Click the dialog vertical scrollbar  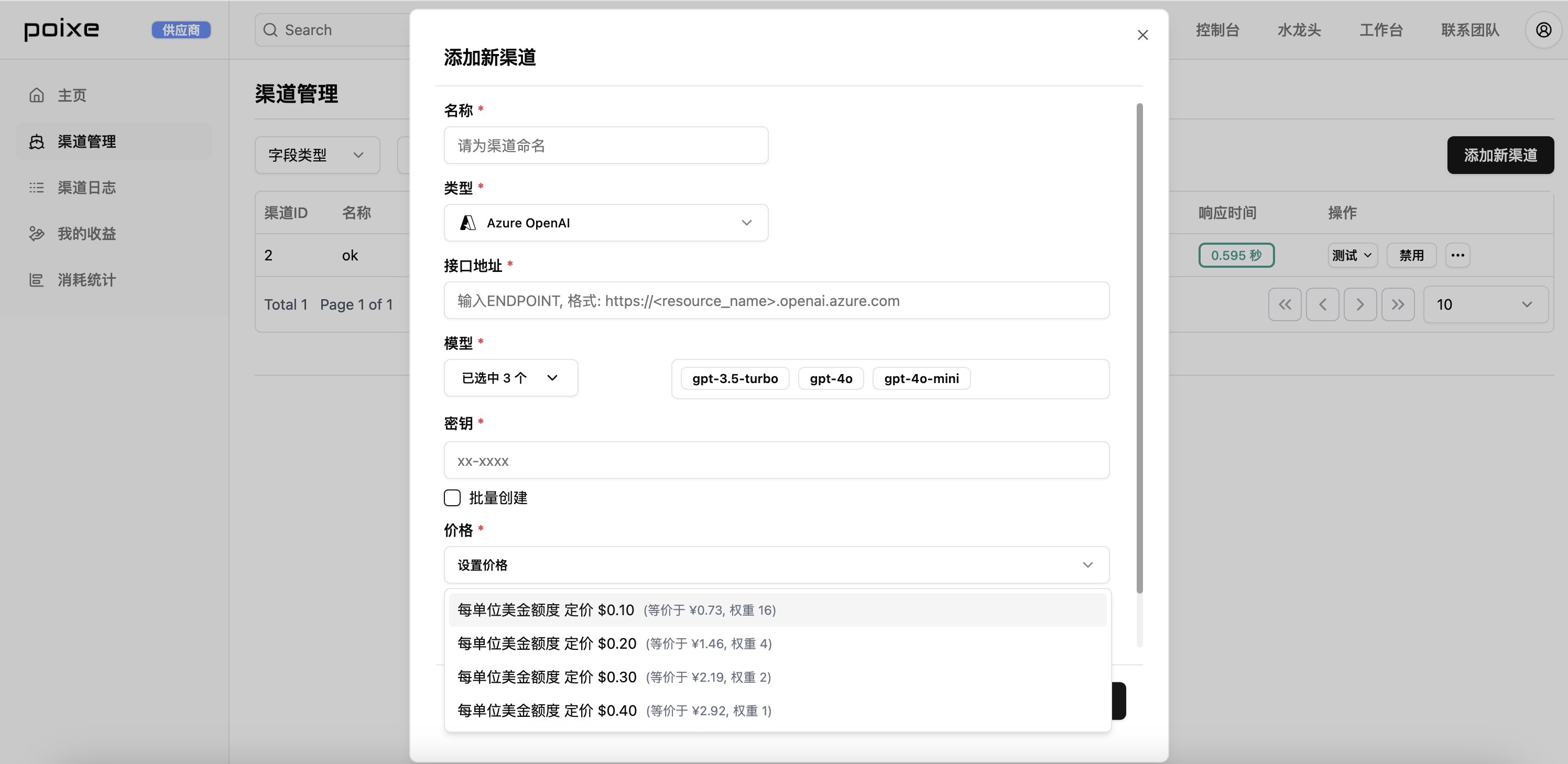pyautogui.click(x=1139, y=347)
